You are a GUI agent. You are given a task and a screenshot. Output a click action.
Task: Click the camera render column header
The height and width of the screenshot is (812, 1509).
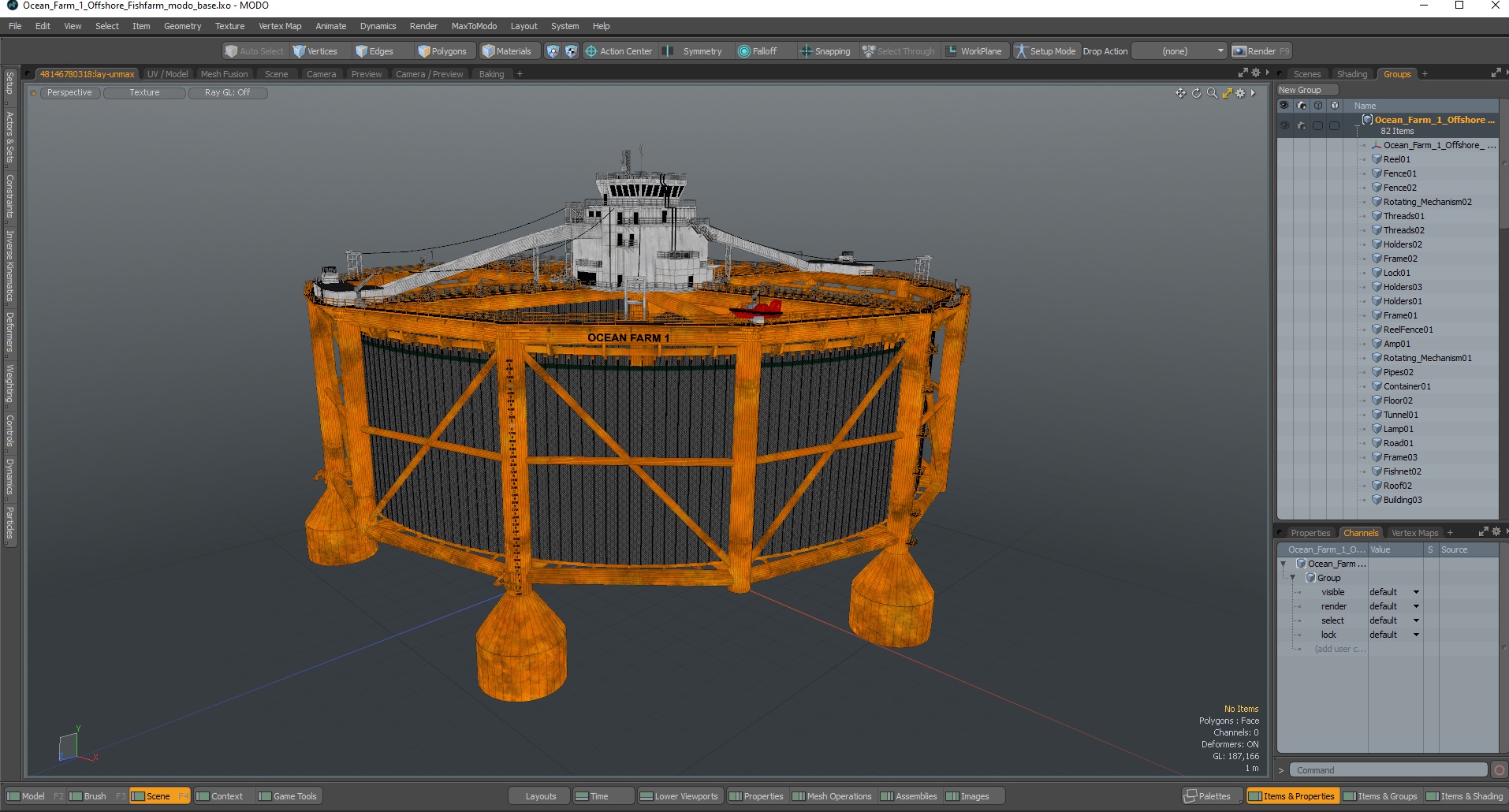point(1301,106)
